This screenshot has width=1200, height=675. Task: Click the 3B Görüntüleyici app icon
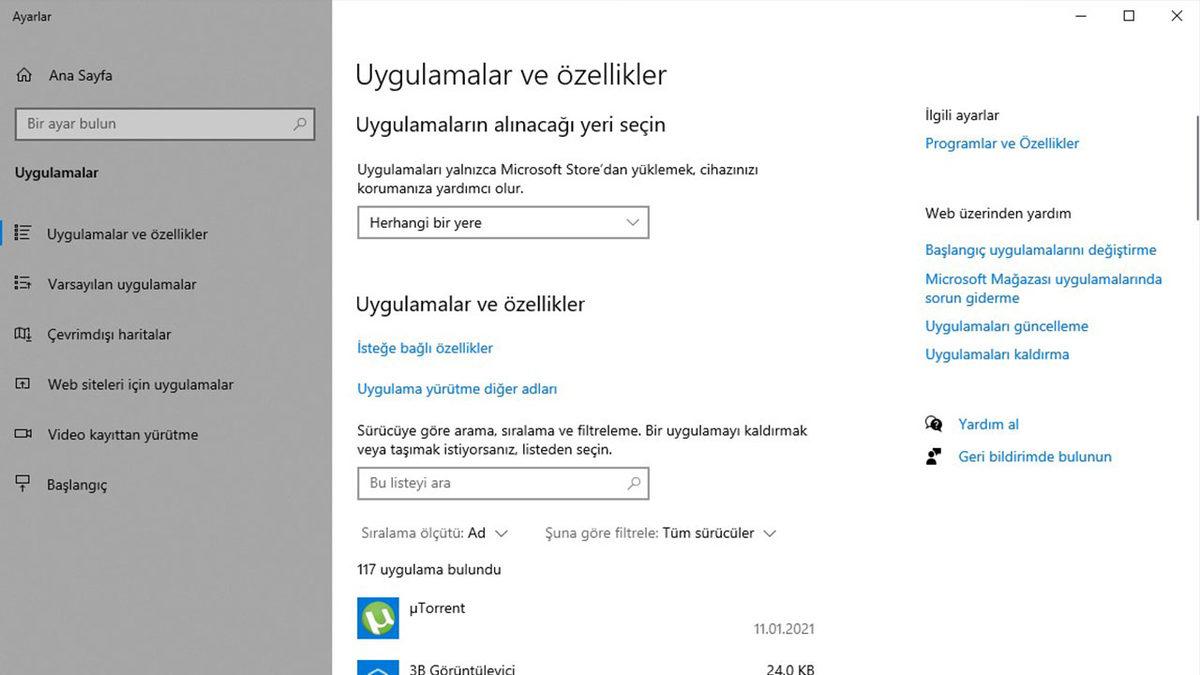[377, 667]
